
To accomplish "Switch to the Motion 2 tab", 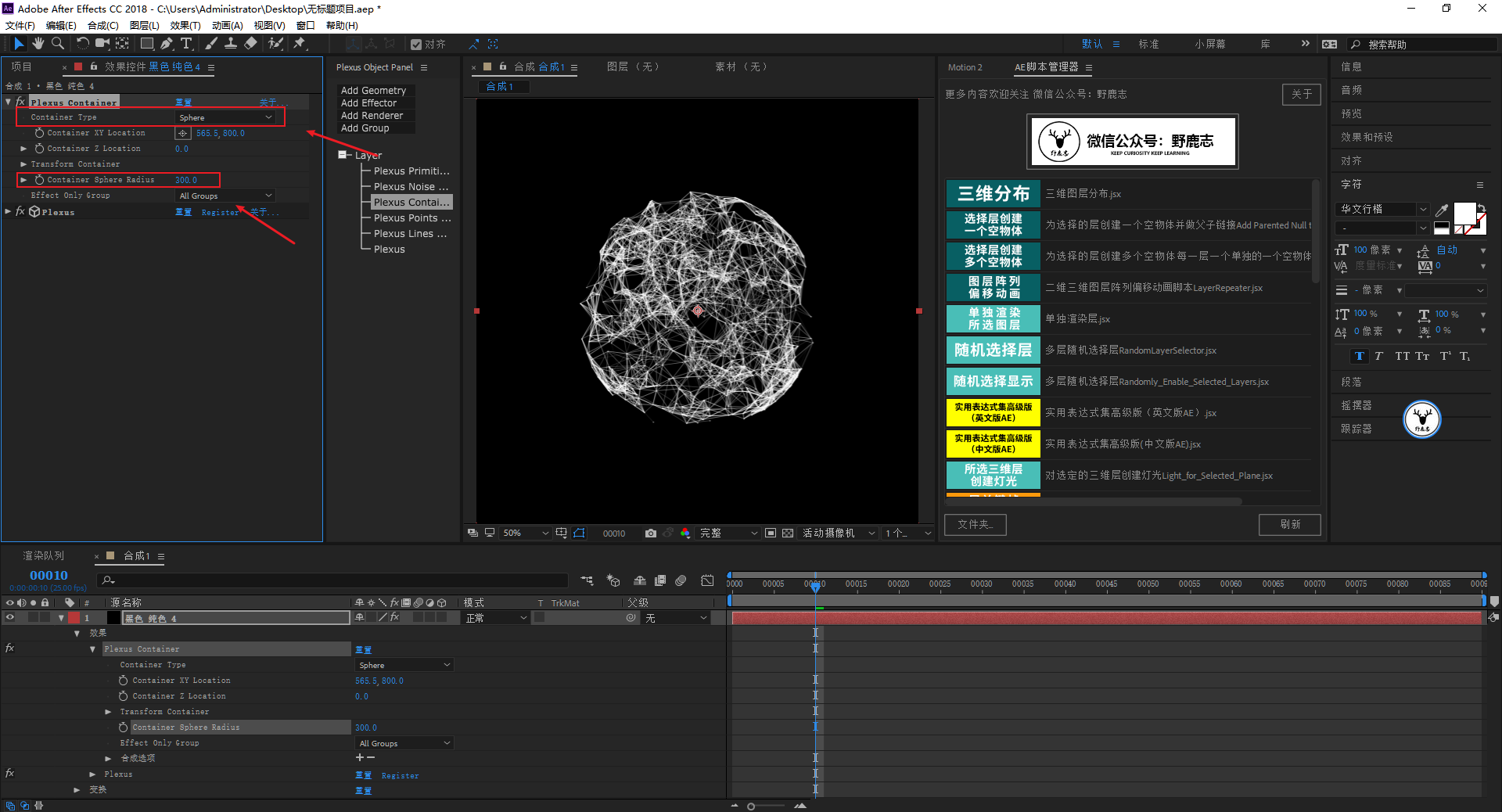I will pos(965,67).
